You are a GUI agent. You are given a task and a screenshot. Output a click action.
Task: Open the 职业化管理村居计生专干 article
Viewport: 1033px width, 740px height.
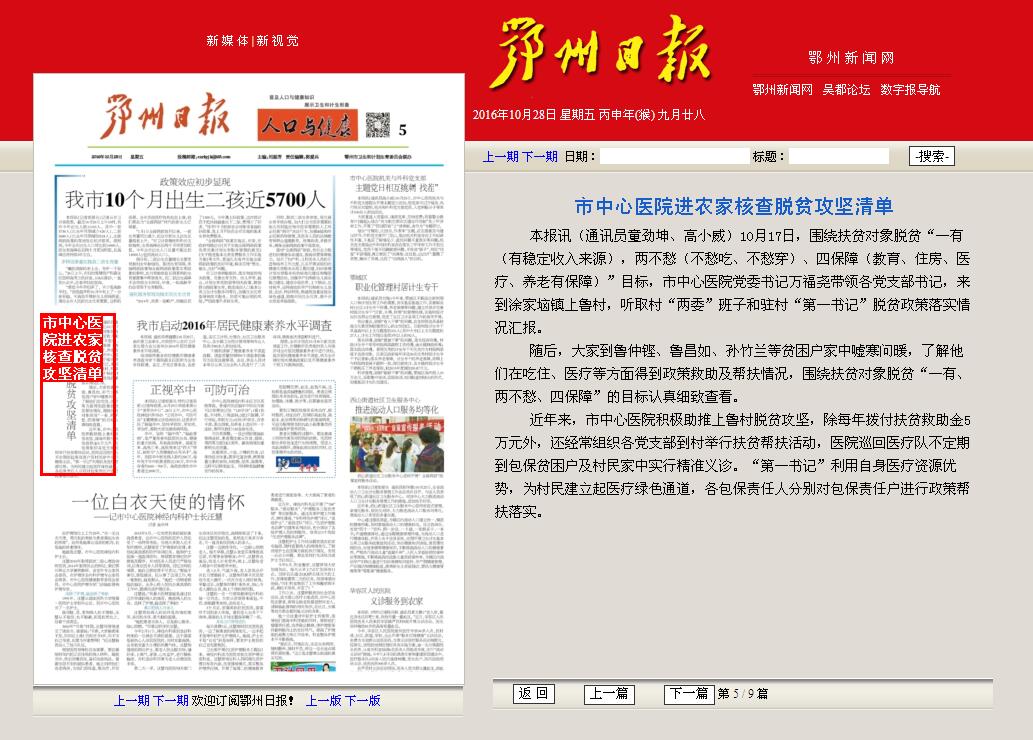click(x=397, y=287)
